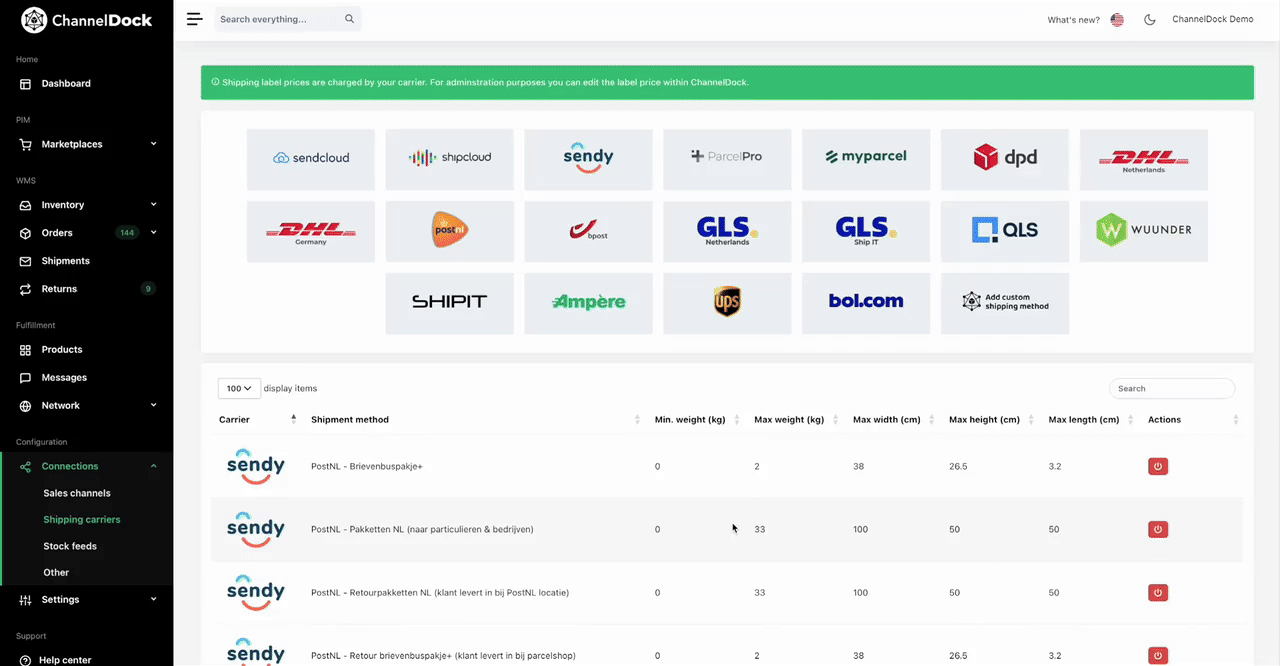Open the Shipping carriers submenu item
This screenshot has width=1280, height=666.
[82, 520]
